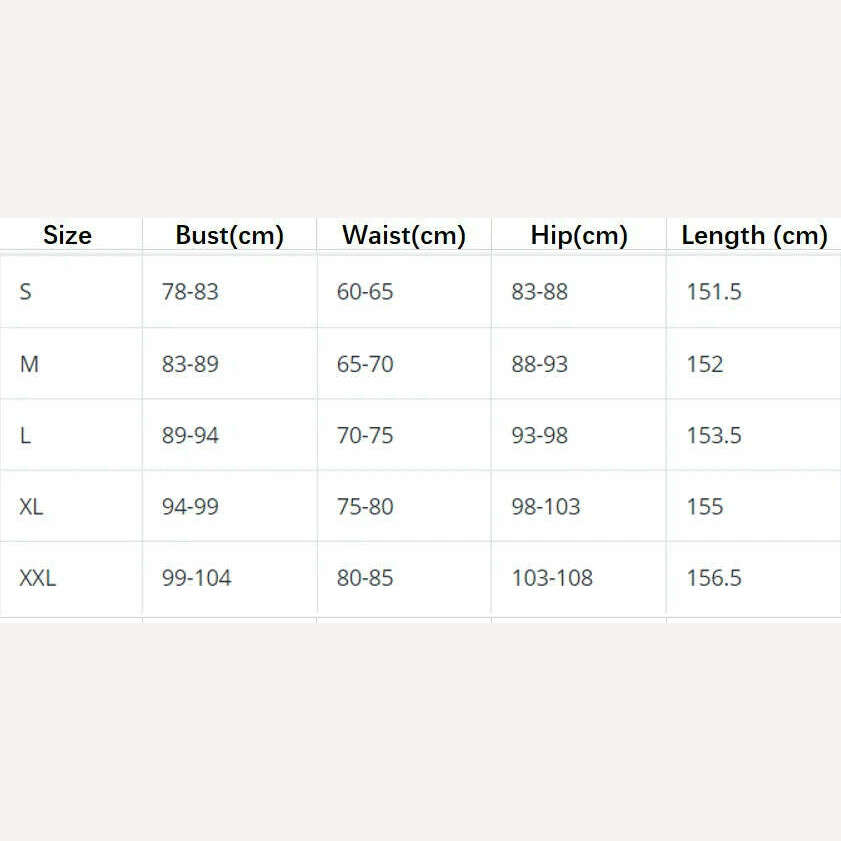
Task: Click bust value 99-104
Action: 196,577
